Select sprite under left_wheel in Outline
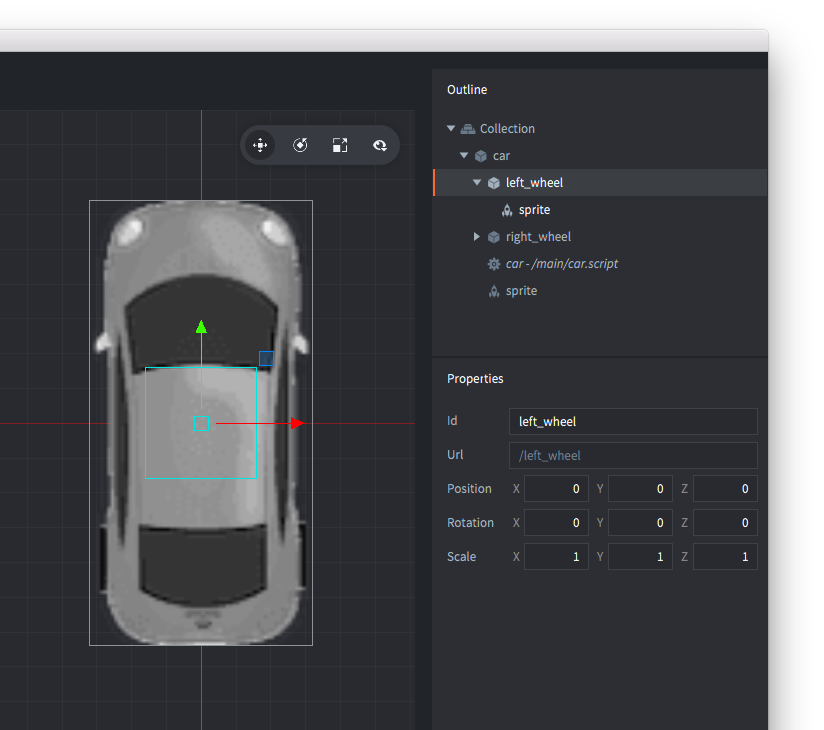This screenshot has width=824, height=730. [534, 210]
